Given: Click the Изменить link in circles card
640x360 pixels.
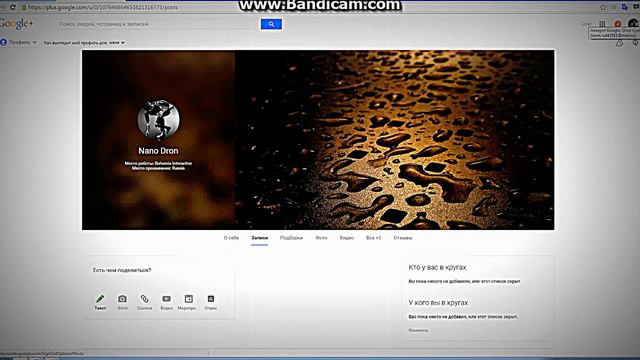Looking at the screenshot, I should [418, 330].
